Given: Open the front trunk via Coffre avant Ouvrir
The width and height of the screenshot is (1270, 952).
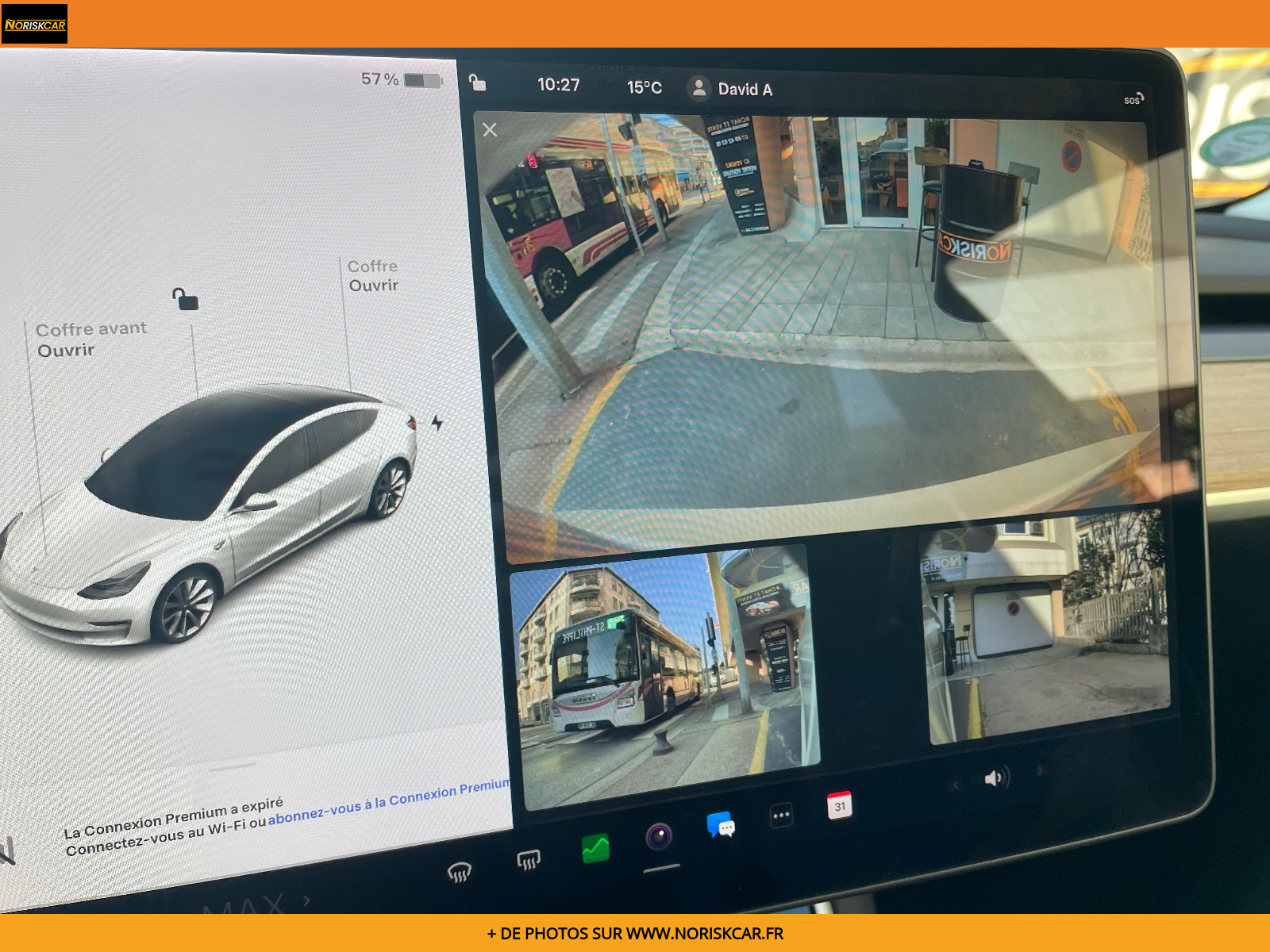Looking at the screenshot, I should click(91, 340).
